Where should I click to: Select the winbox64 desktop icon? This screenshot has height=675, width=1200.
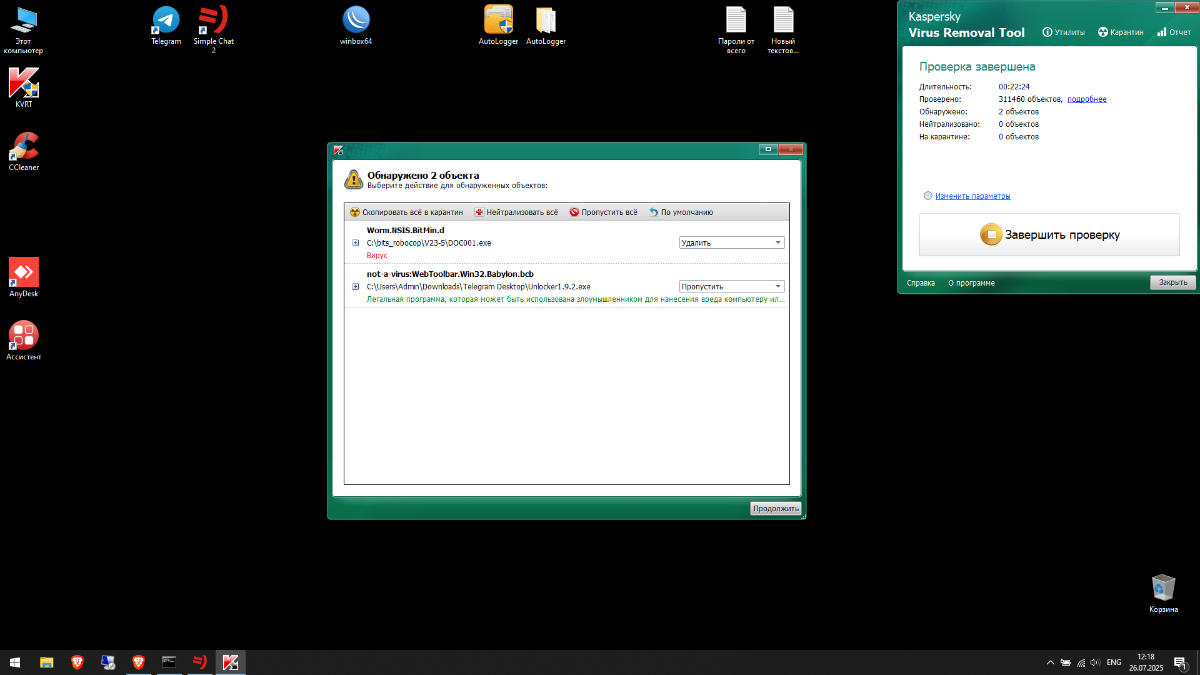click(x=356, y=25)
